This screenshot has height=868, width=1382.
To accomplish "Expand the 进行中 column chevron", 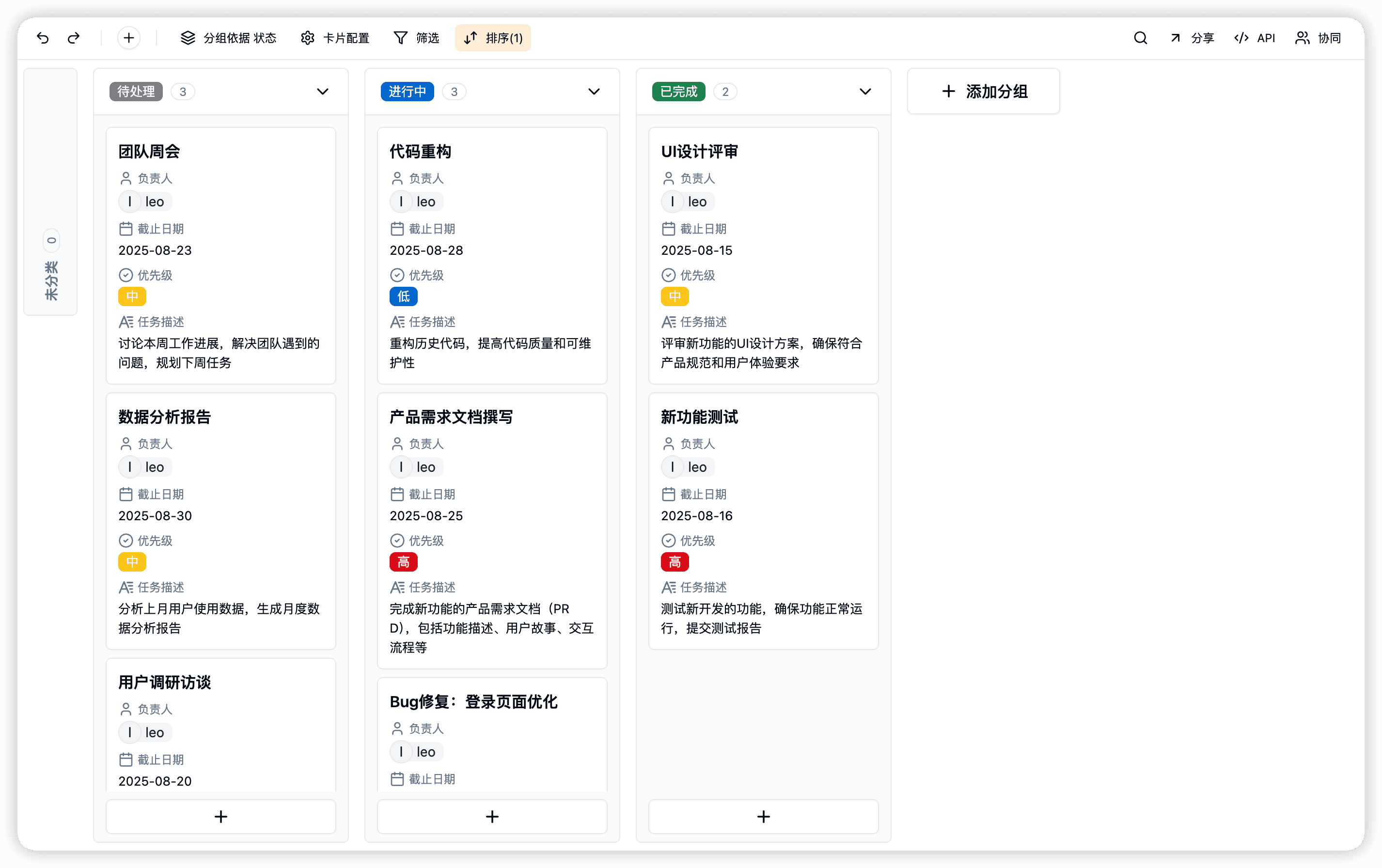I will pos(594,92).
